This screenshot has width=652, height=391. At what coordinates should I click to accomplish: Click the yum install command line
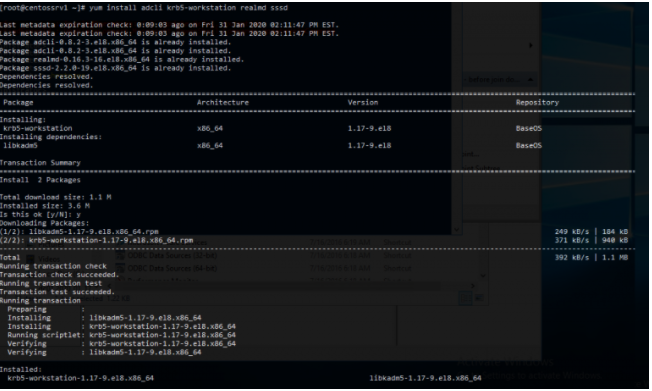coord(144,7)
